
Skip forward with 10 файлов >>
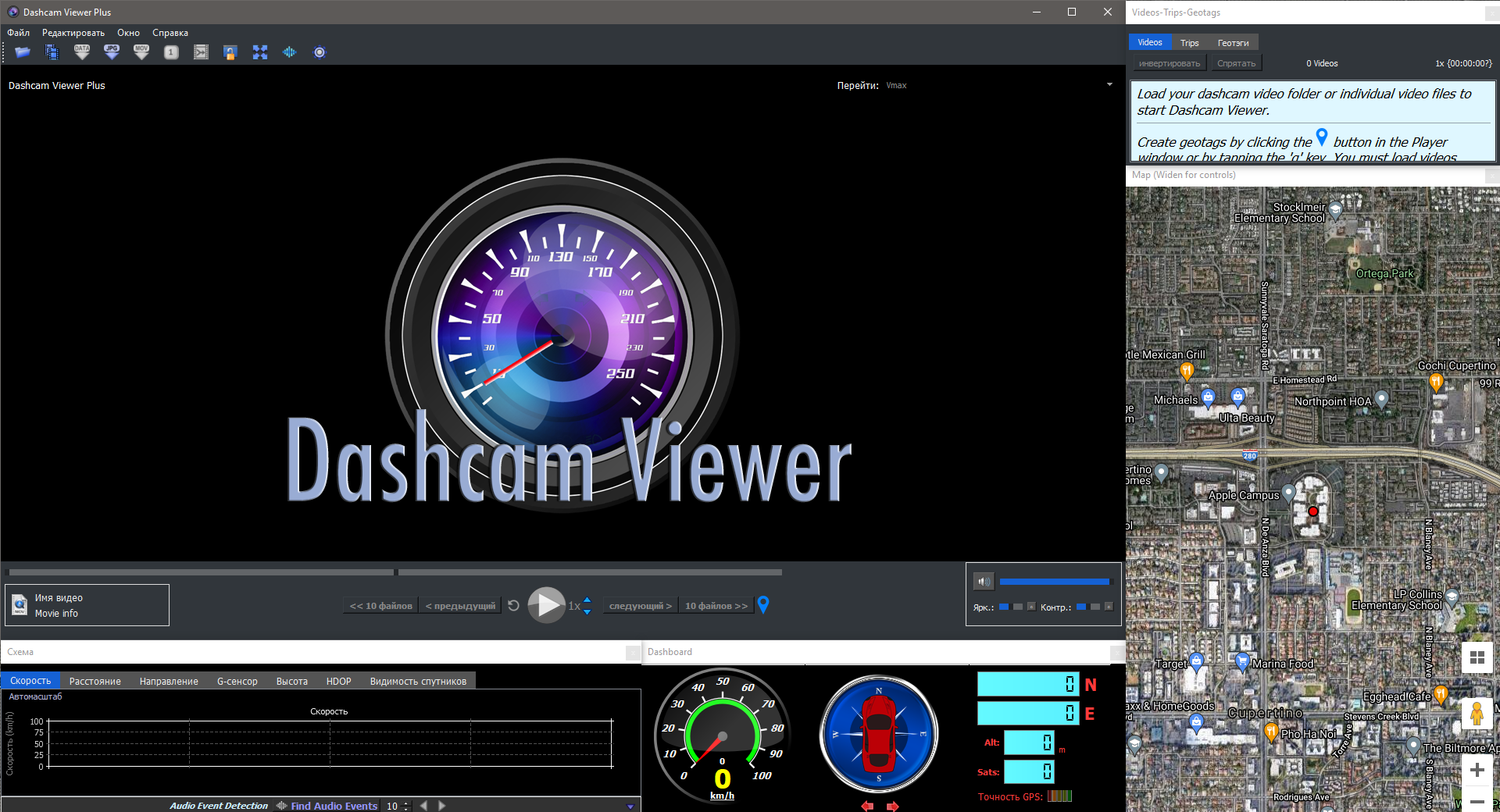click(x=716, y=606)
